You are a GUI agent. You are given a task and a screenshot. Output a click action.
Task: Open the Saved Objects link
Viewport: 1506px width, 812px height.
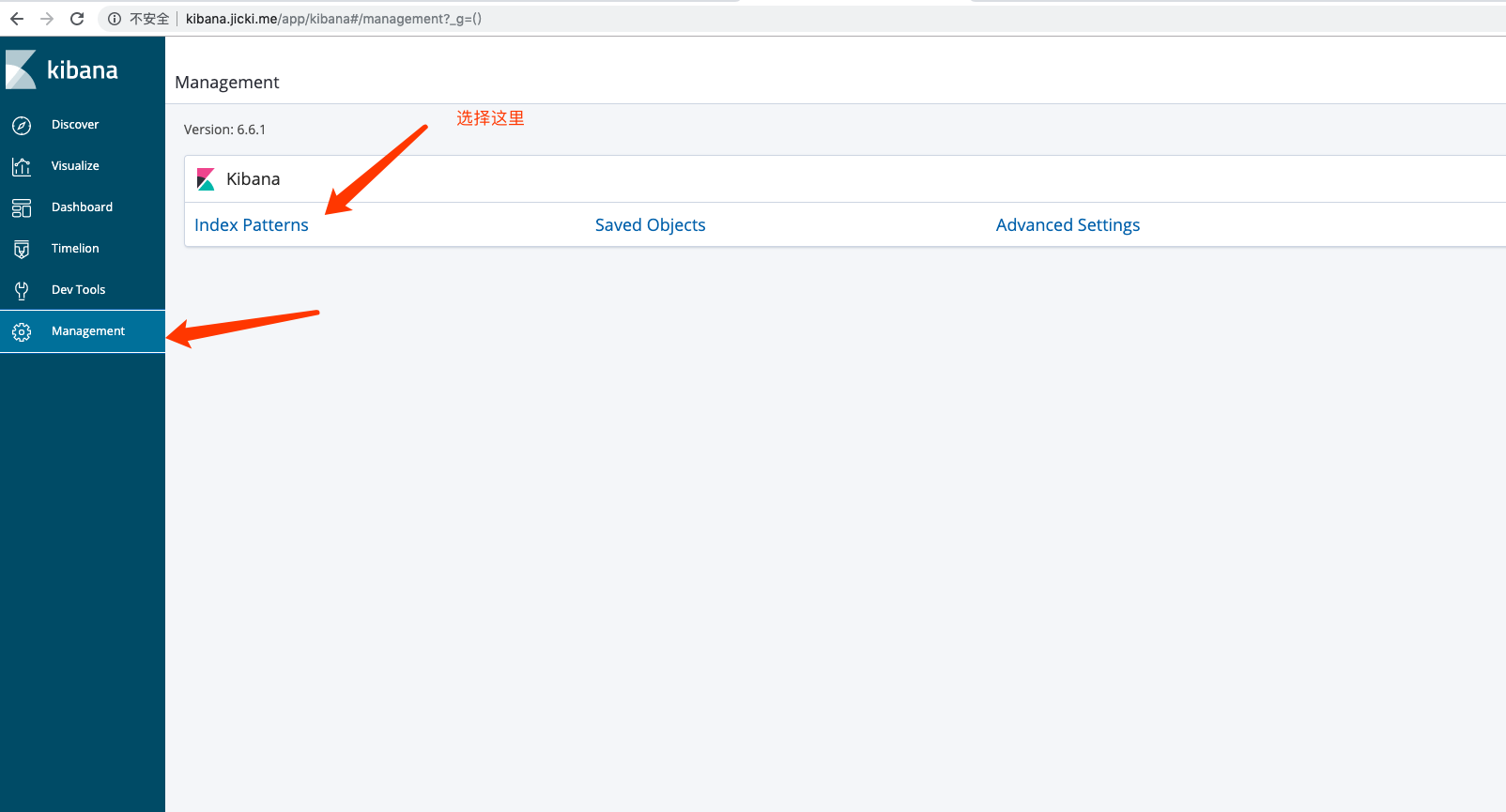650,225
